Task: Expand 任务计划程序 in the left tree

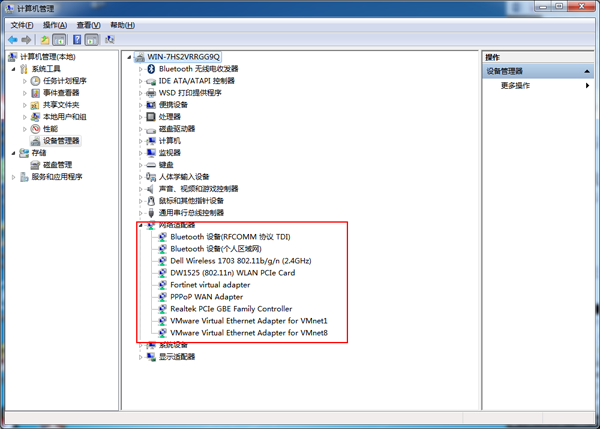Action: [x=25, y=81]
